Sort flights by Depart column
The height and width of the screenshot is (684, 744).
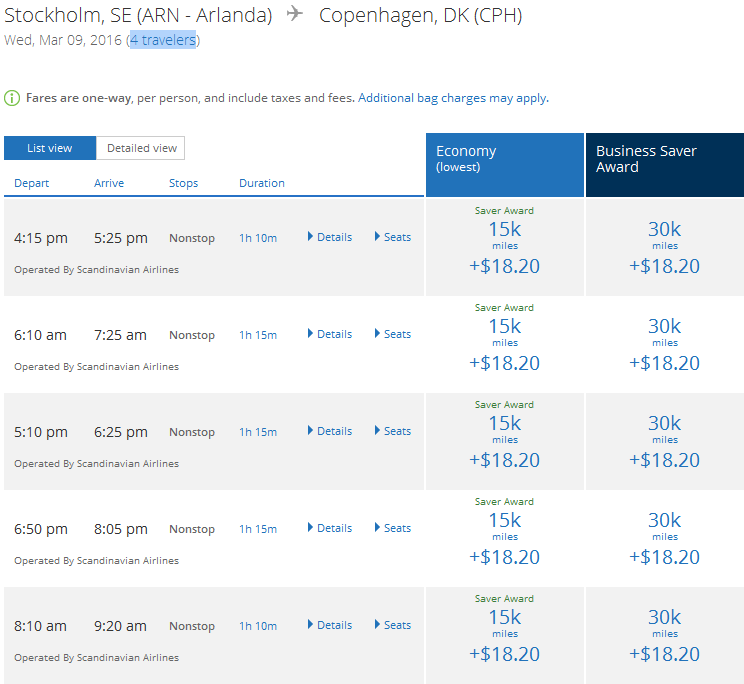[32, 183]
